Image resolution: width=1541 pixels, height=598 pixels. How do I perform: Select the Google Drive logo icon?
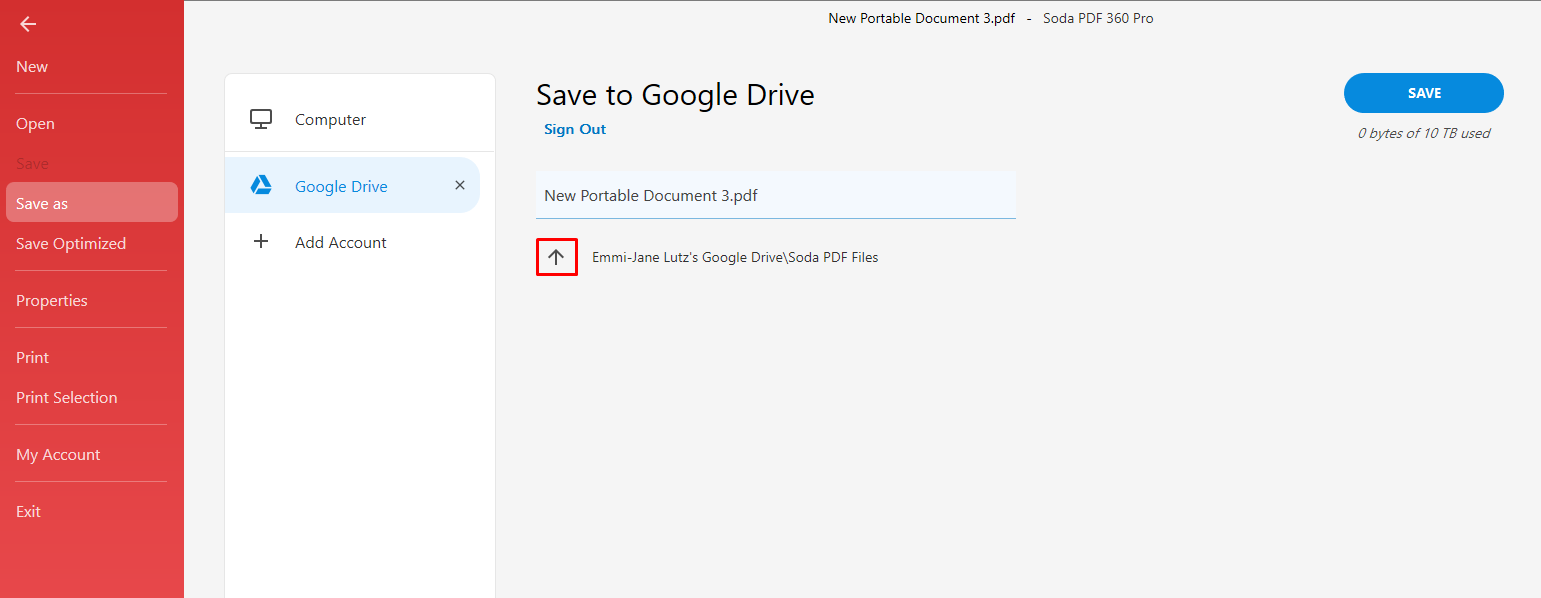pos(261,185)
